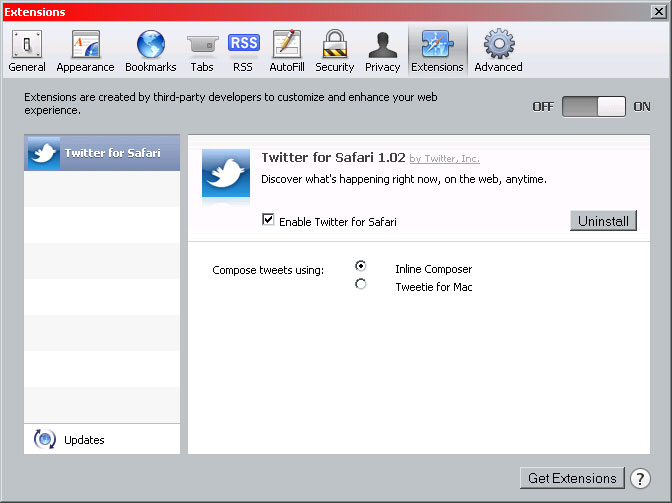Viewport: 672px width, 503px height.
Task: Uncheck Enable Twitter for Safari checkbox
Action: pos(268,220)
